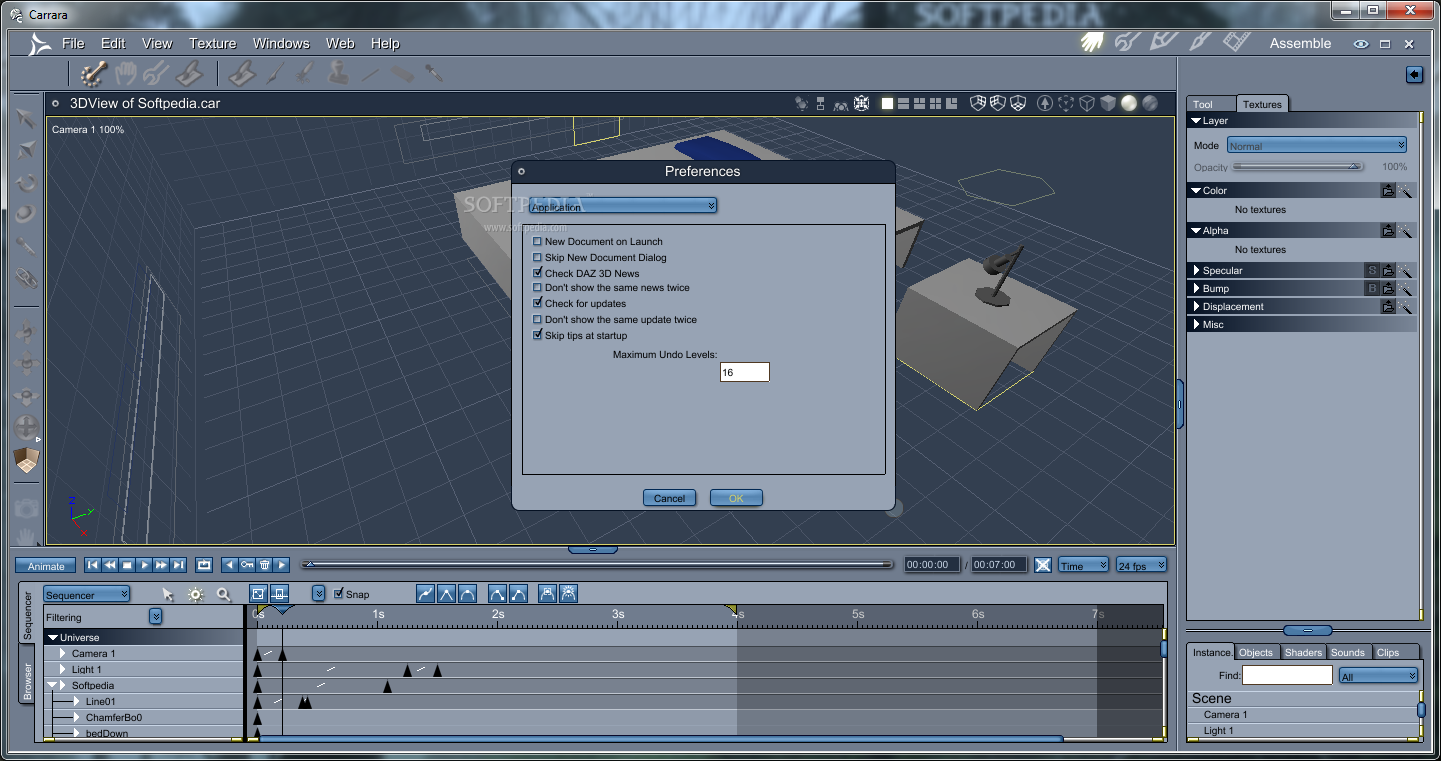Screen dimensions: 1441x761
Task: Click the Find text field in the Instances panel
Action: 1287,676
